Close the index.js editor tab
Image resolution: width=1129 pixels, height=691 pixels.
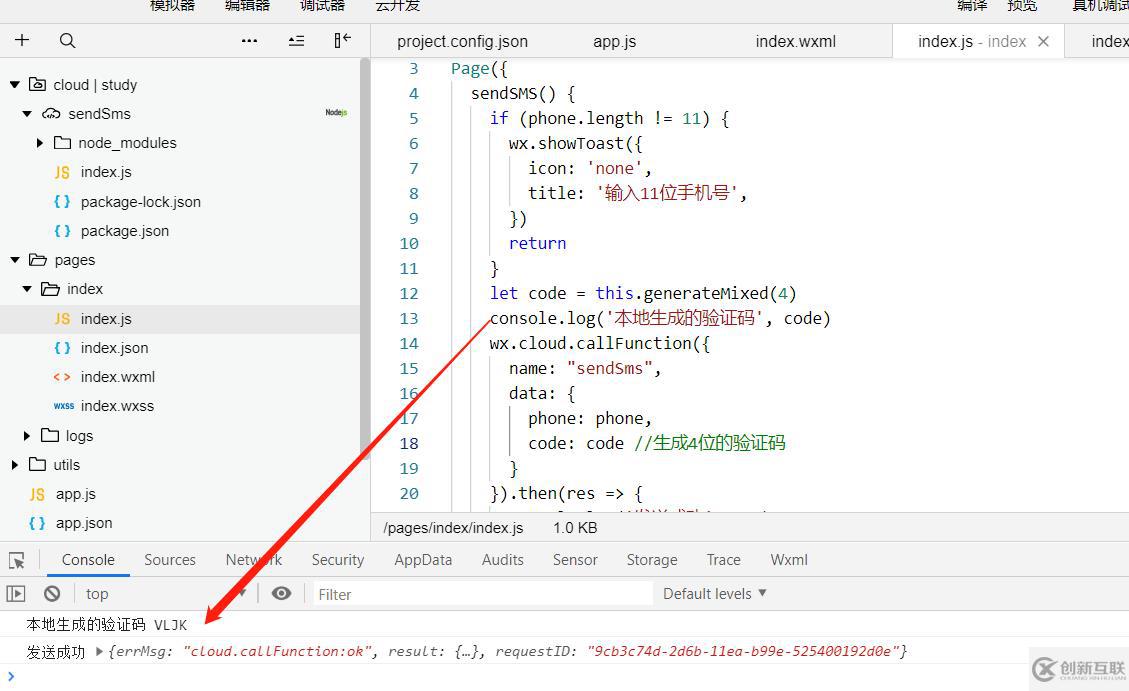pyautogui.click(x=1043, y=42)
